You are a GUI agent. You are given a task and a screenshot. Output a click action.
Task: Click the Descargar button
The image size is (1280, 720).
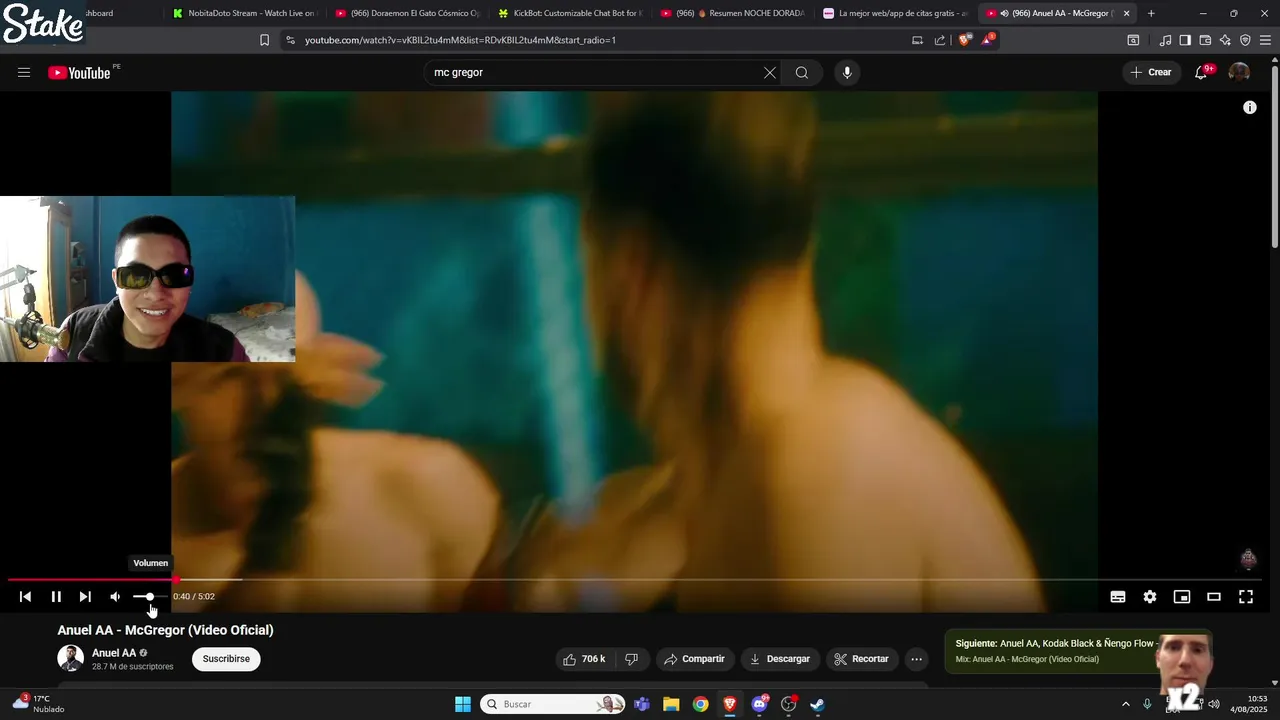click(x=780, y=659)
